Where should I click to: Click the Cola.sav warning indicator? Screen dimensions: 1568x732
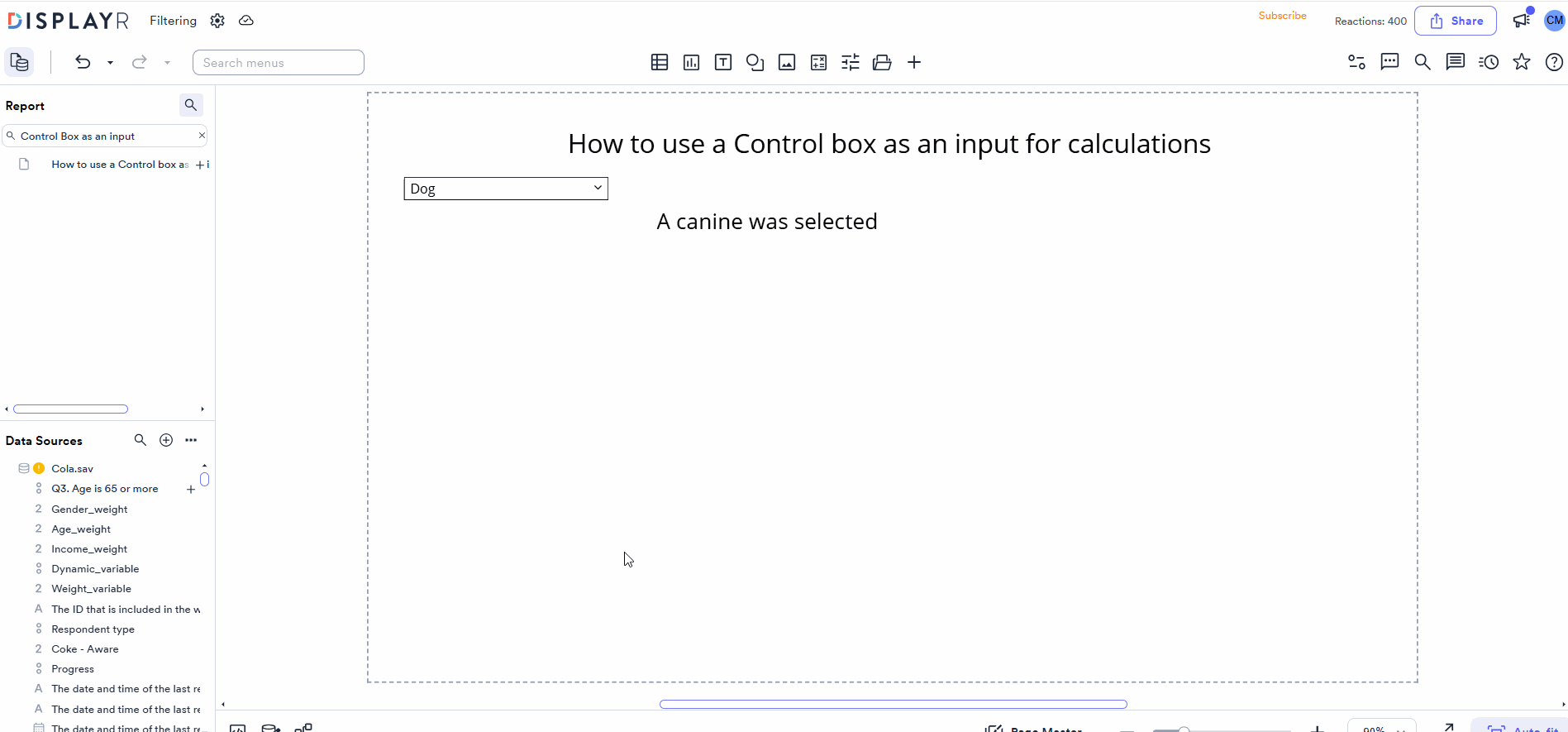click(x=39, y=468)
